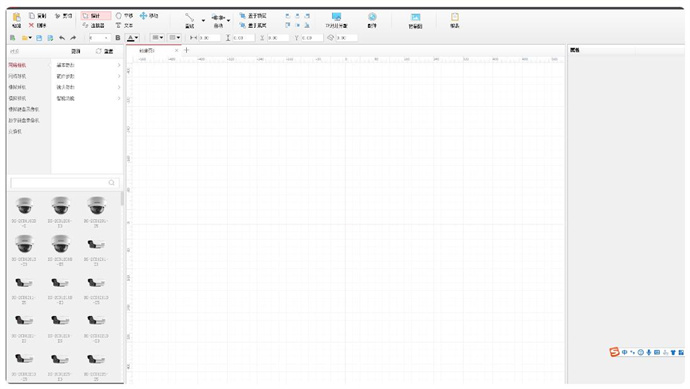Click the red X delete icon
690x389 pixels.
click(31, 26)
